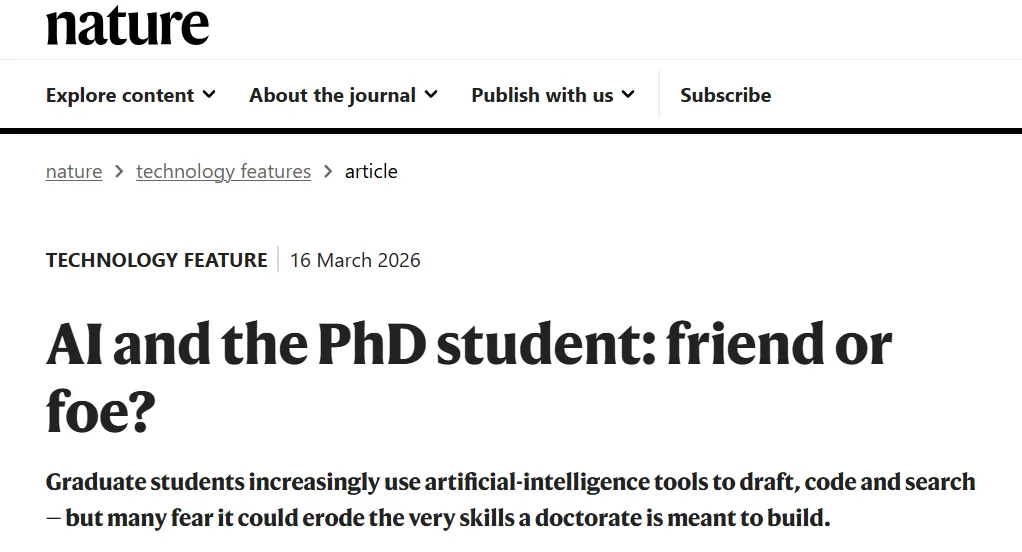
Task: Click the TECHNOLOGY FEATURE category label
Action: [156, 260]
